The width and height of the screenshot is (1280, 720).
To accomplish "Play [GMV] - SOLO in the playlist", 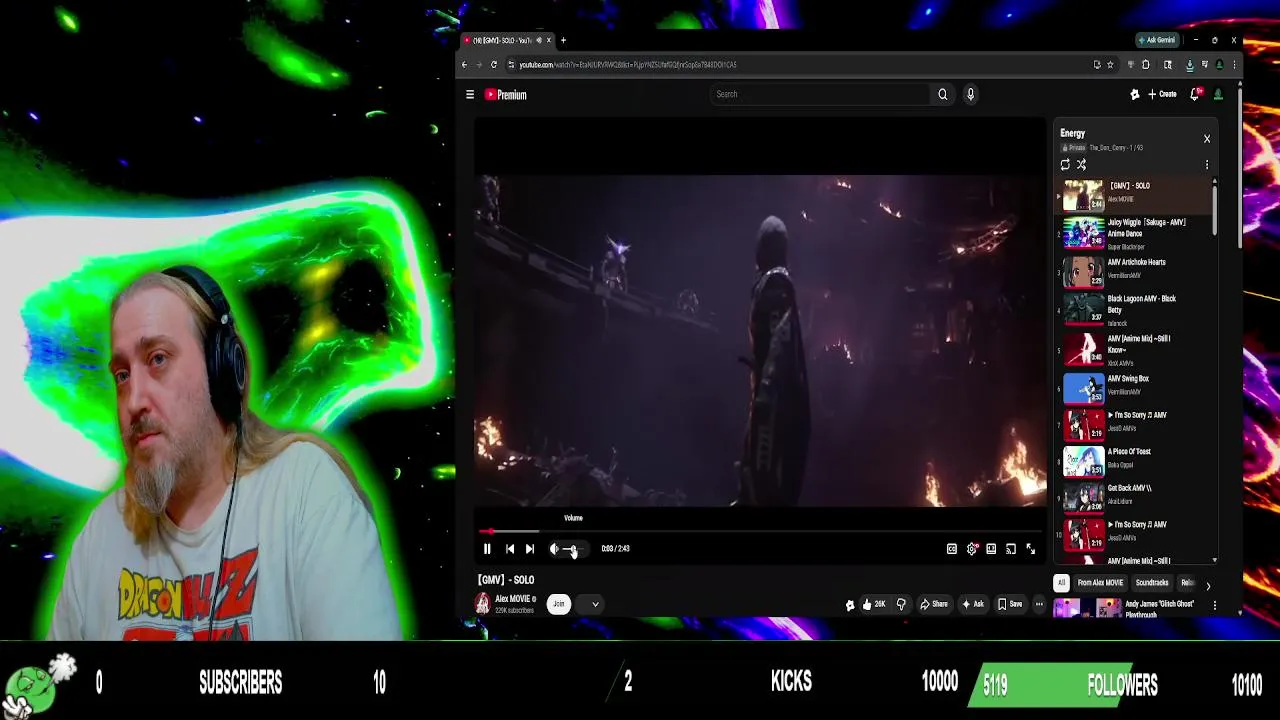I will (x=1133, y=193).
